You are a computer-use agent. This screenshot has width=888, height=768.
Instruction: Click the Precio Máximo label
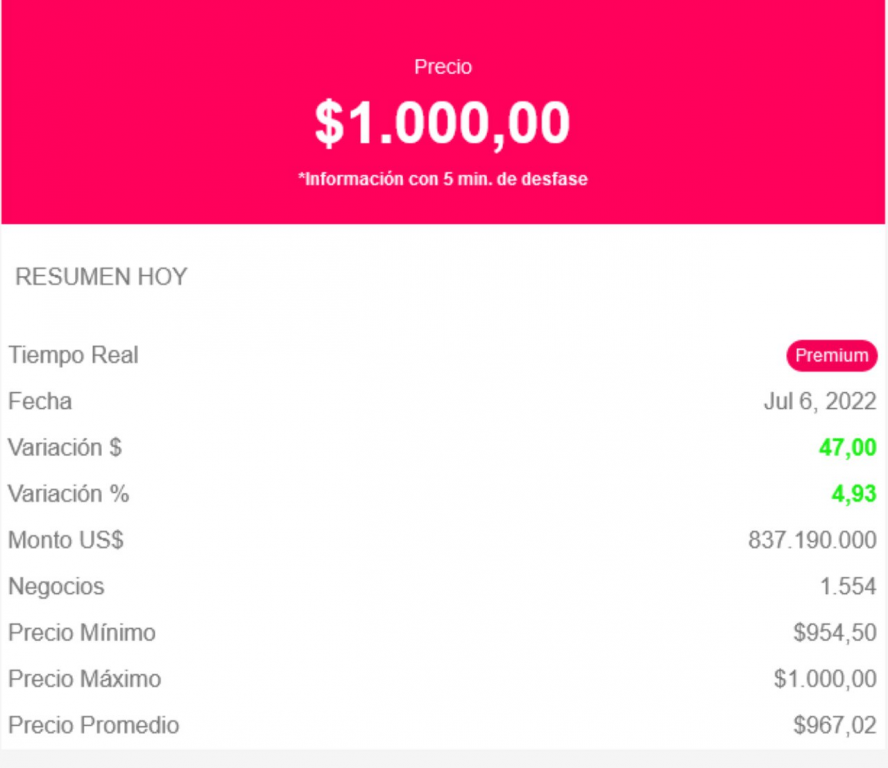click(x=85, y=679)
